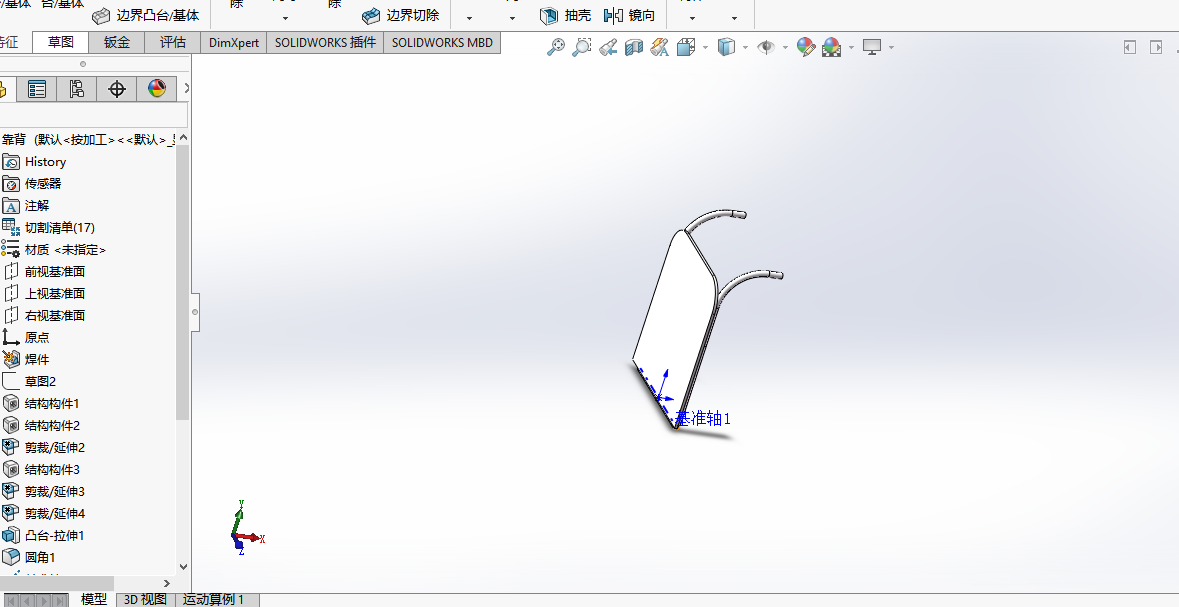Image resolution: width=1179 pixels, height=607 pixels.
Task: Select History in the feature tree
Action: (x=34, y=162)
